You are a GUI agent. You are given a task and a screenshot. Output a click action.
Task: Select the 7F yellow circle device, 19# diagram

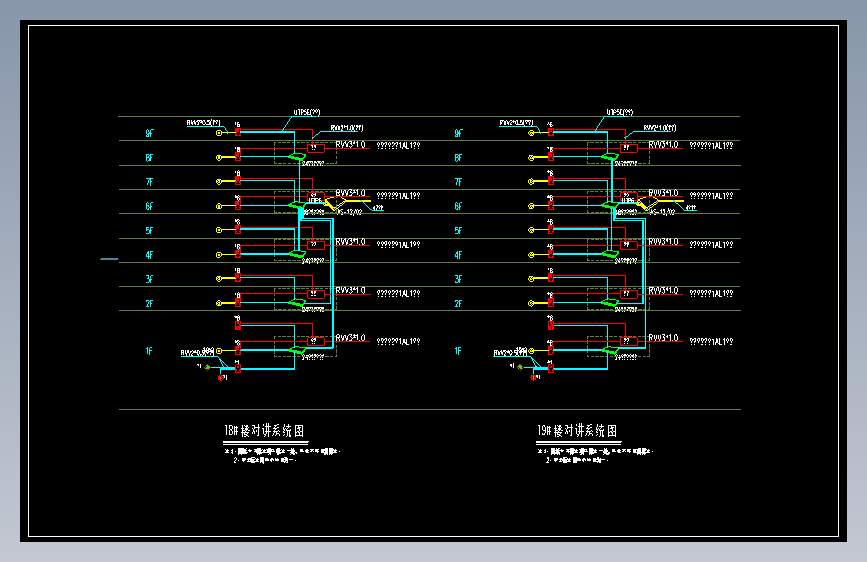pos(531,181)
